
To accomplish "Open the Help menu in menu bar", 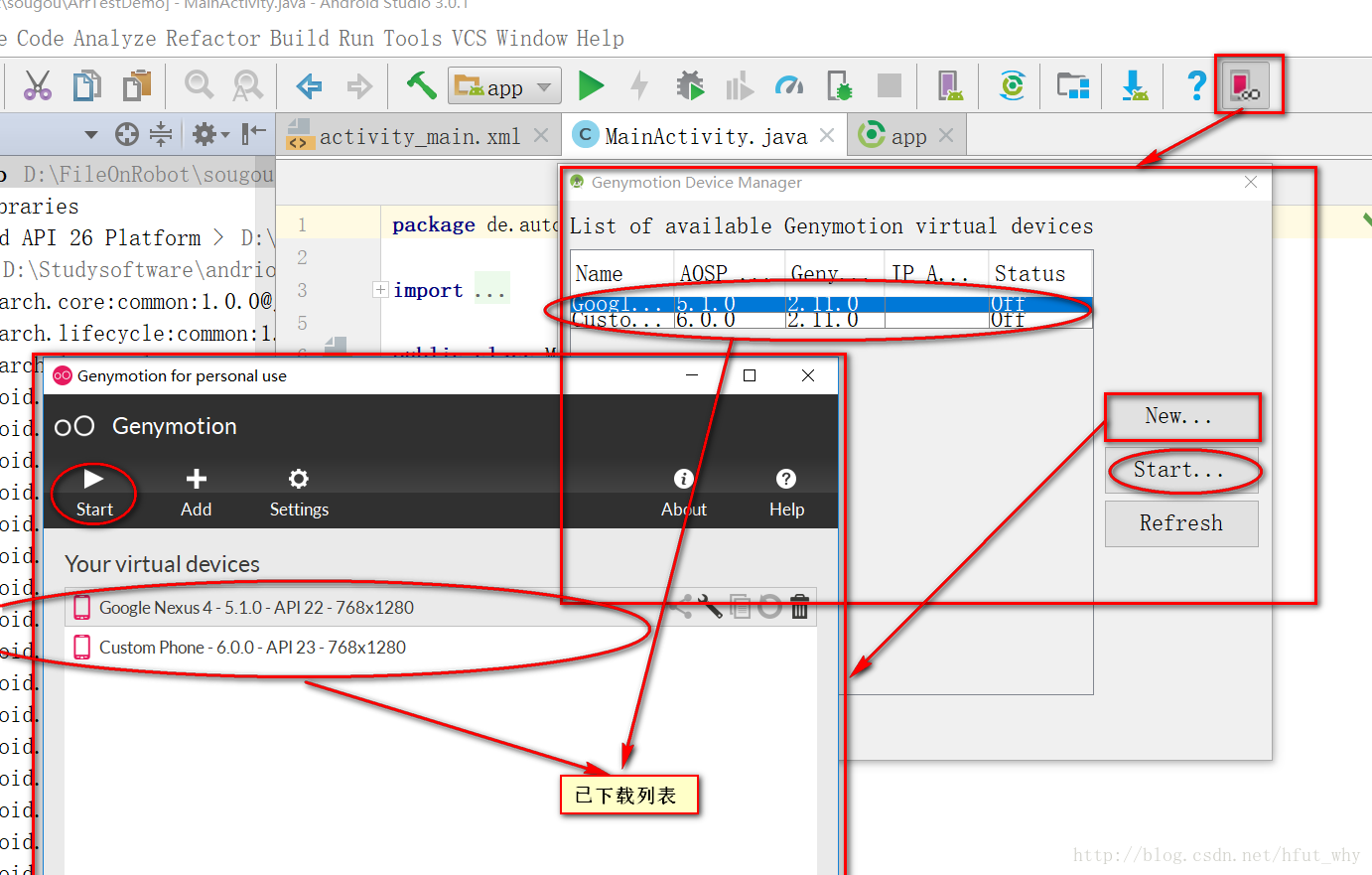I will pyautogui.click(x=601, y=39).
